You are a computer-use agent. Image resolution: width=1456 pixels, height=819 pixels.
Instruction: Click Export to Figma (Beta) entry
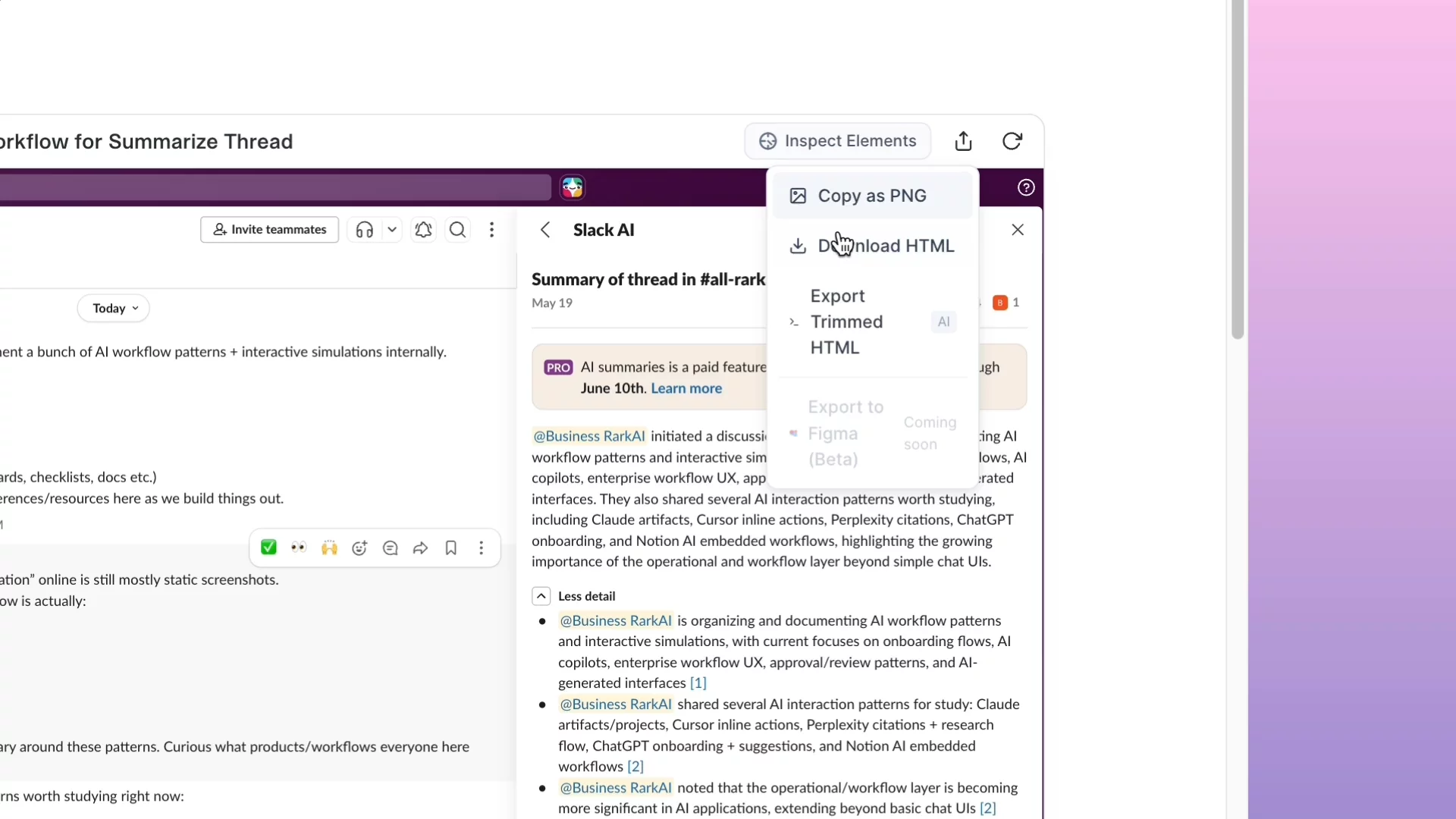pyautogui.click(x=872, y=433)
